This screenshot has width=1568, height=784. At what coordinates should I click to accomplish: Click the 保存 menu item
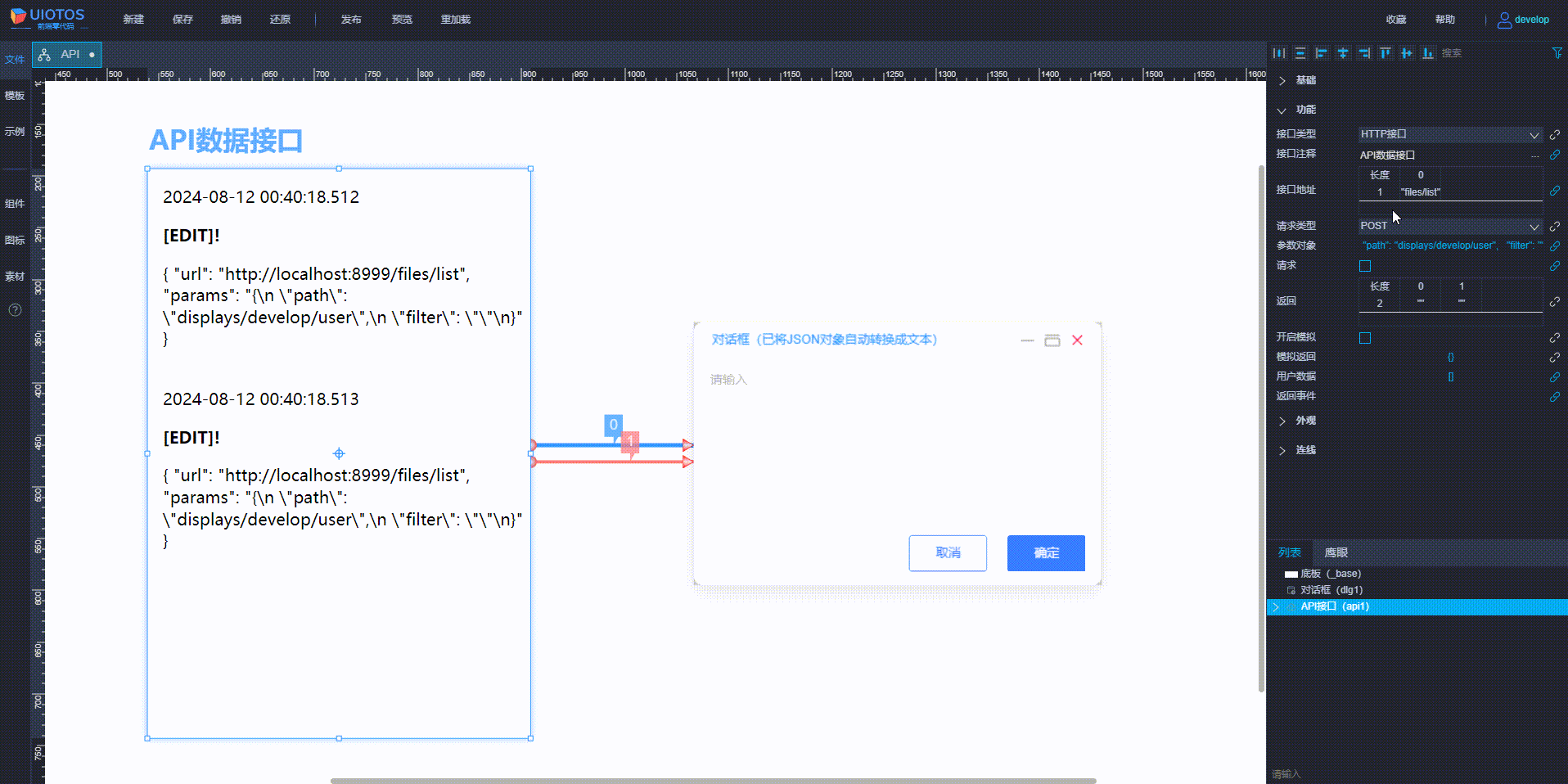click(x=182, y=20)
